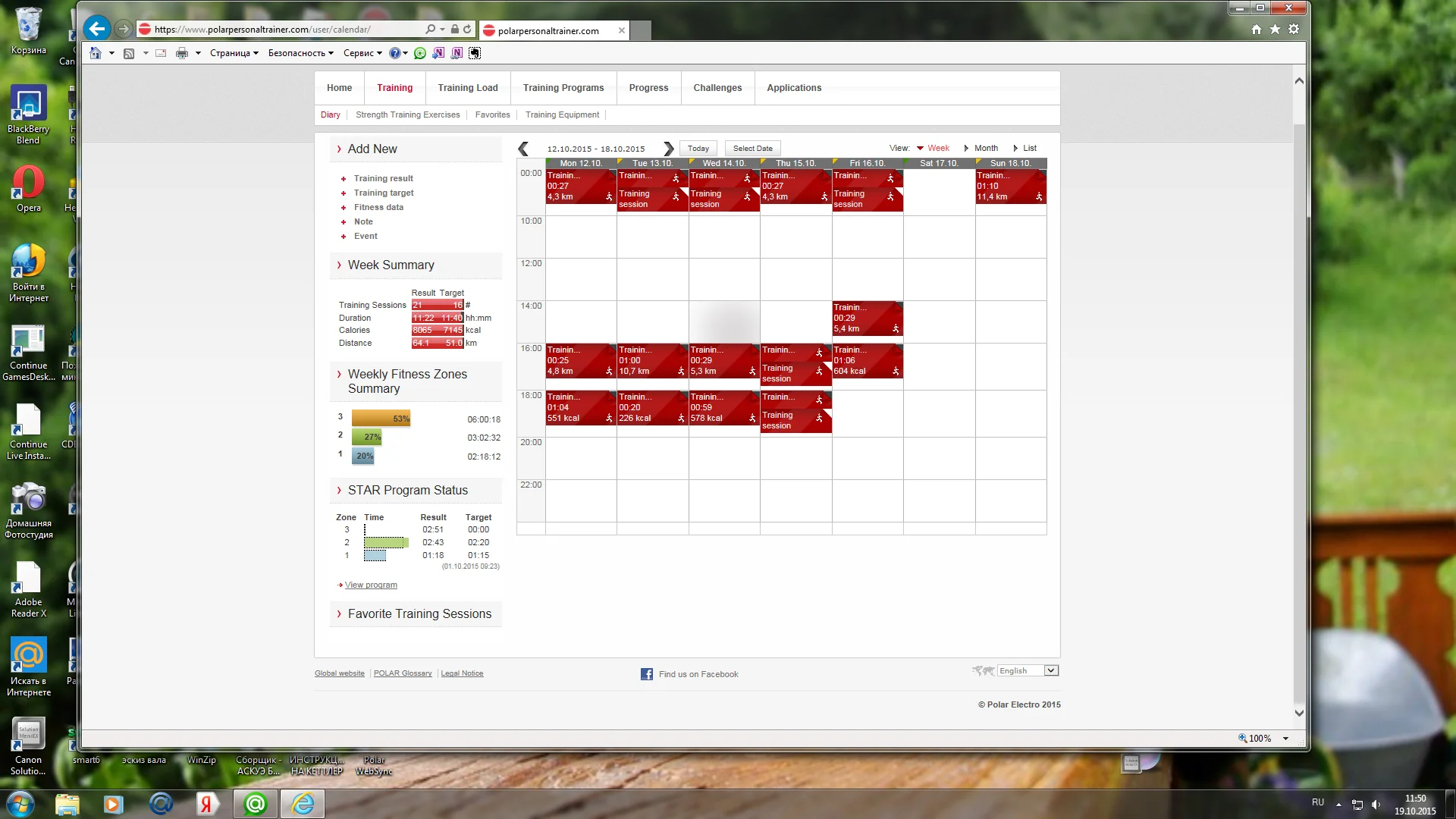Click the browser home icon
The width and height of the screenshot is (1456, 819).
click(x=1257, y=30)
